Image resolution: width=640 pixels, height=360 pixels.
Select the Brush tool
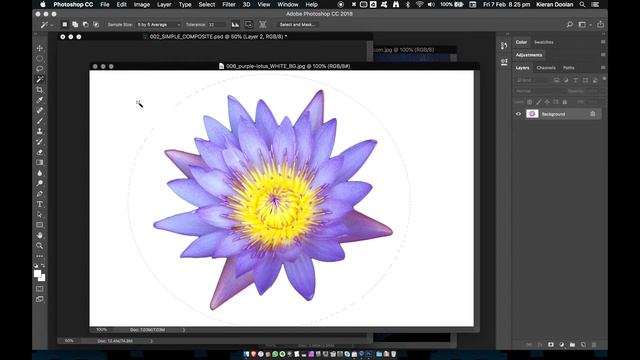[40, 121]
